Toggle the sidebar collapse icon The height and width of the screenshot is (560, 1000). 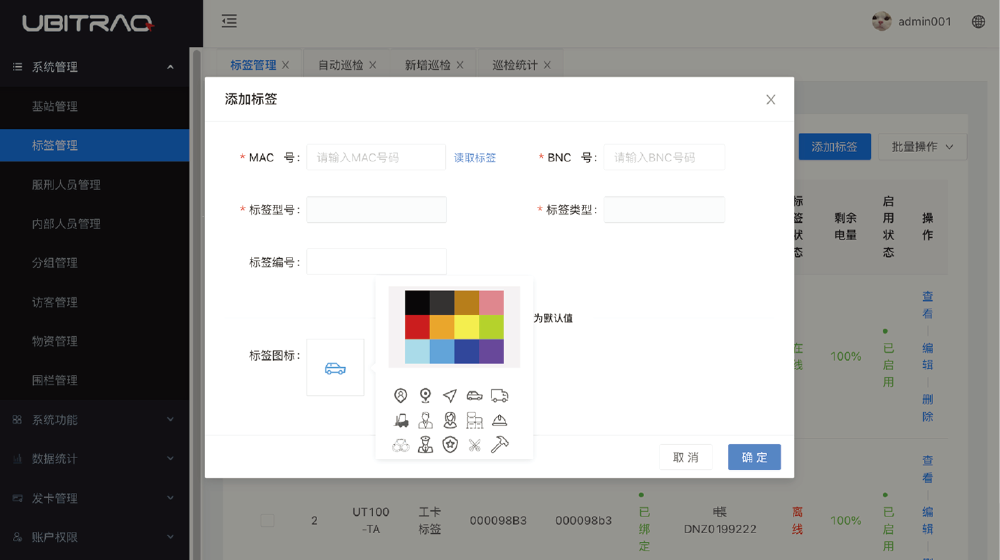click(230, 21)
